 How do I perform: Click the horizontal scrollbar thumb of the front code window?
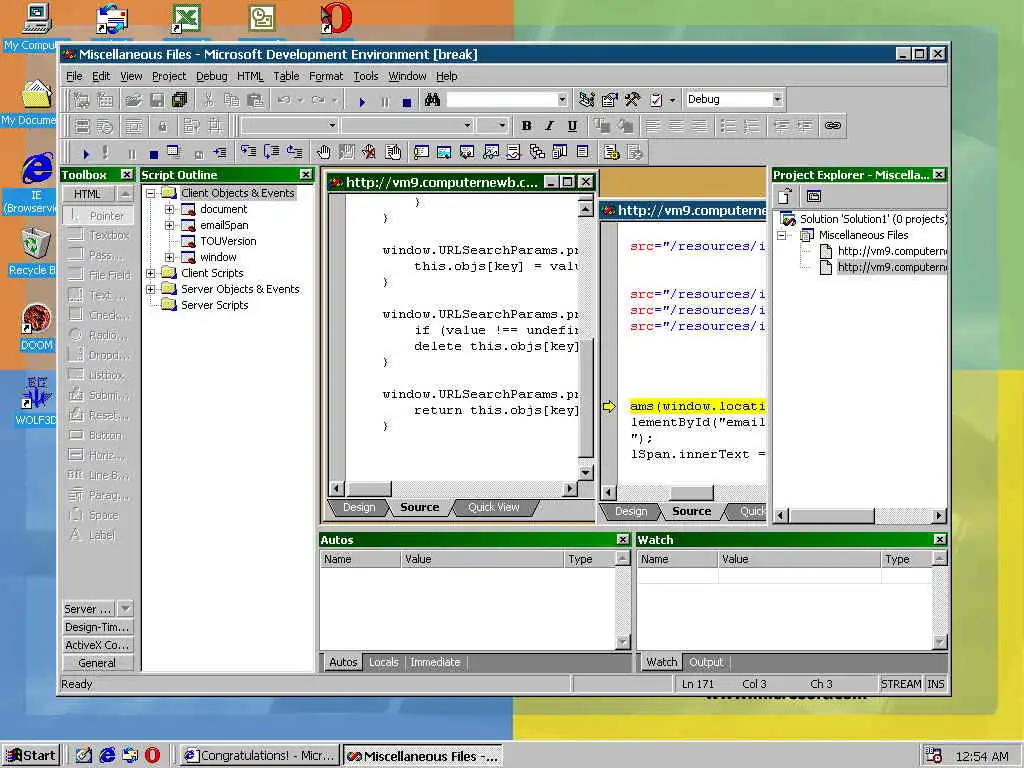point(369,488)
